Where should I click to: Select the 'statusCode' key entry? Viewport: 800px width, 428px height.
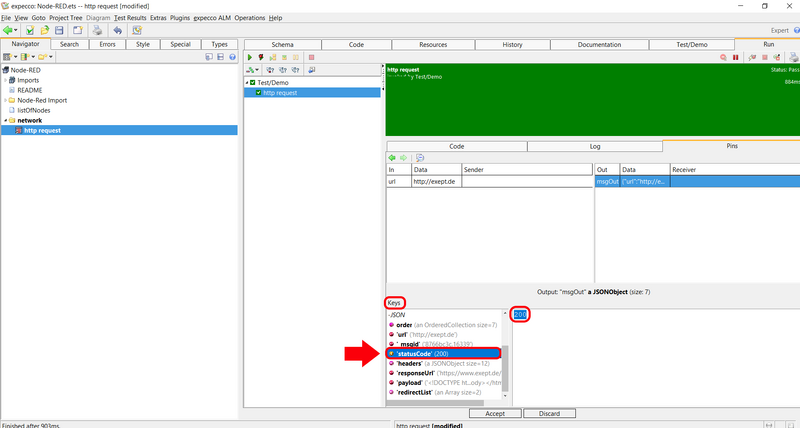431,354
